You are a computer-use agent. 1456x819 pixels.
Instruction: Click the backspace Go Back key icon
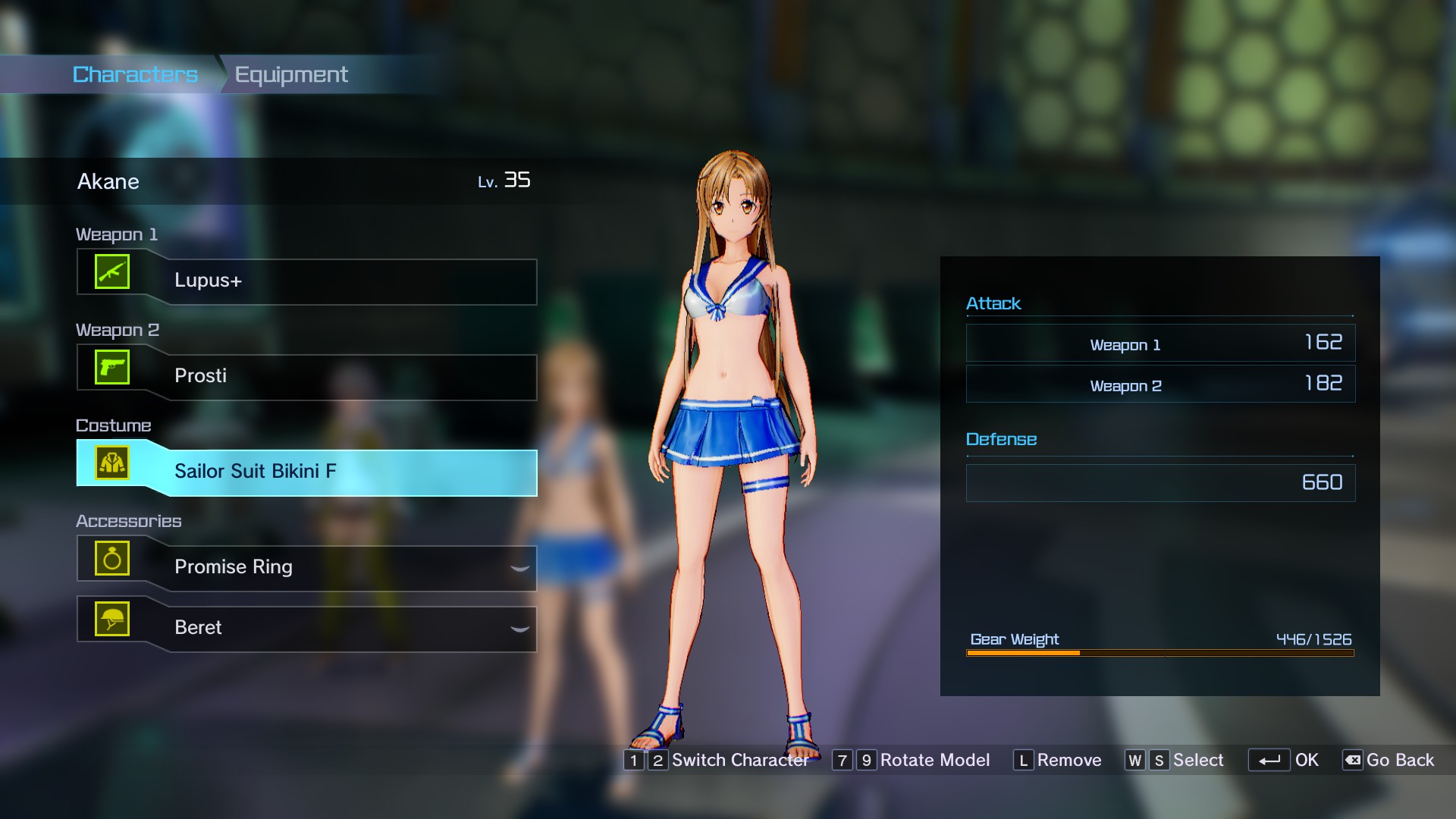click(x=1353, y=760)
